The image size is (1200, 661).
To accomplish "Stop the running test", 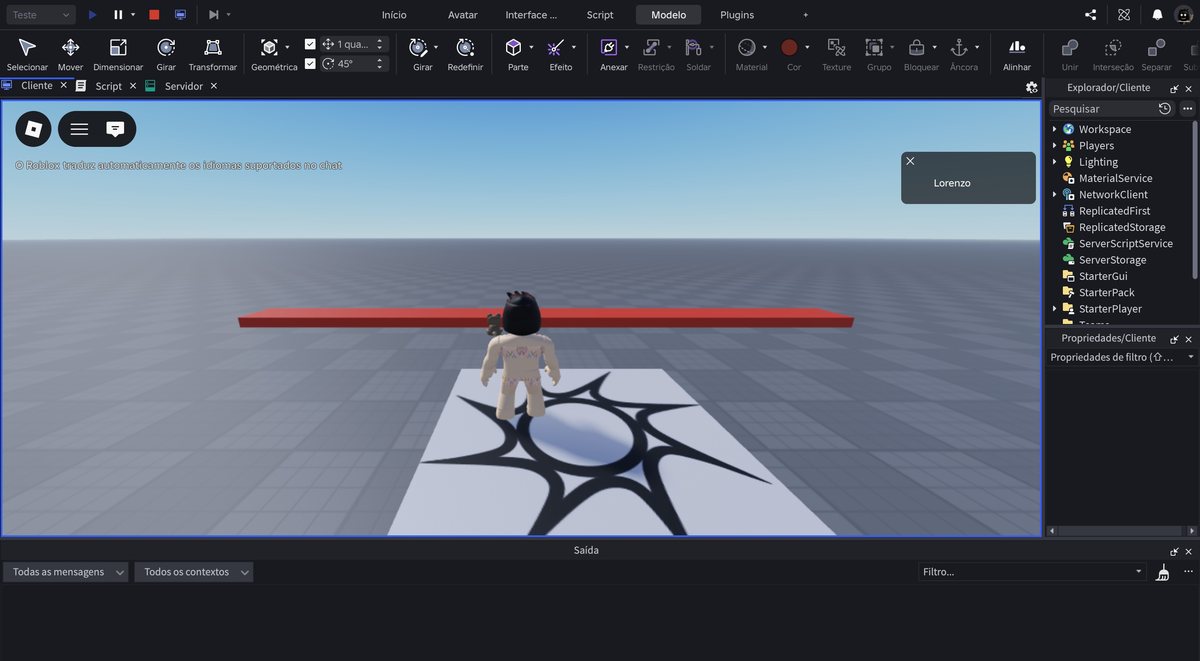I will tap(154, 15).
